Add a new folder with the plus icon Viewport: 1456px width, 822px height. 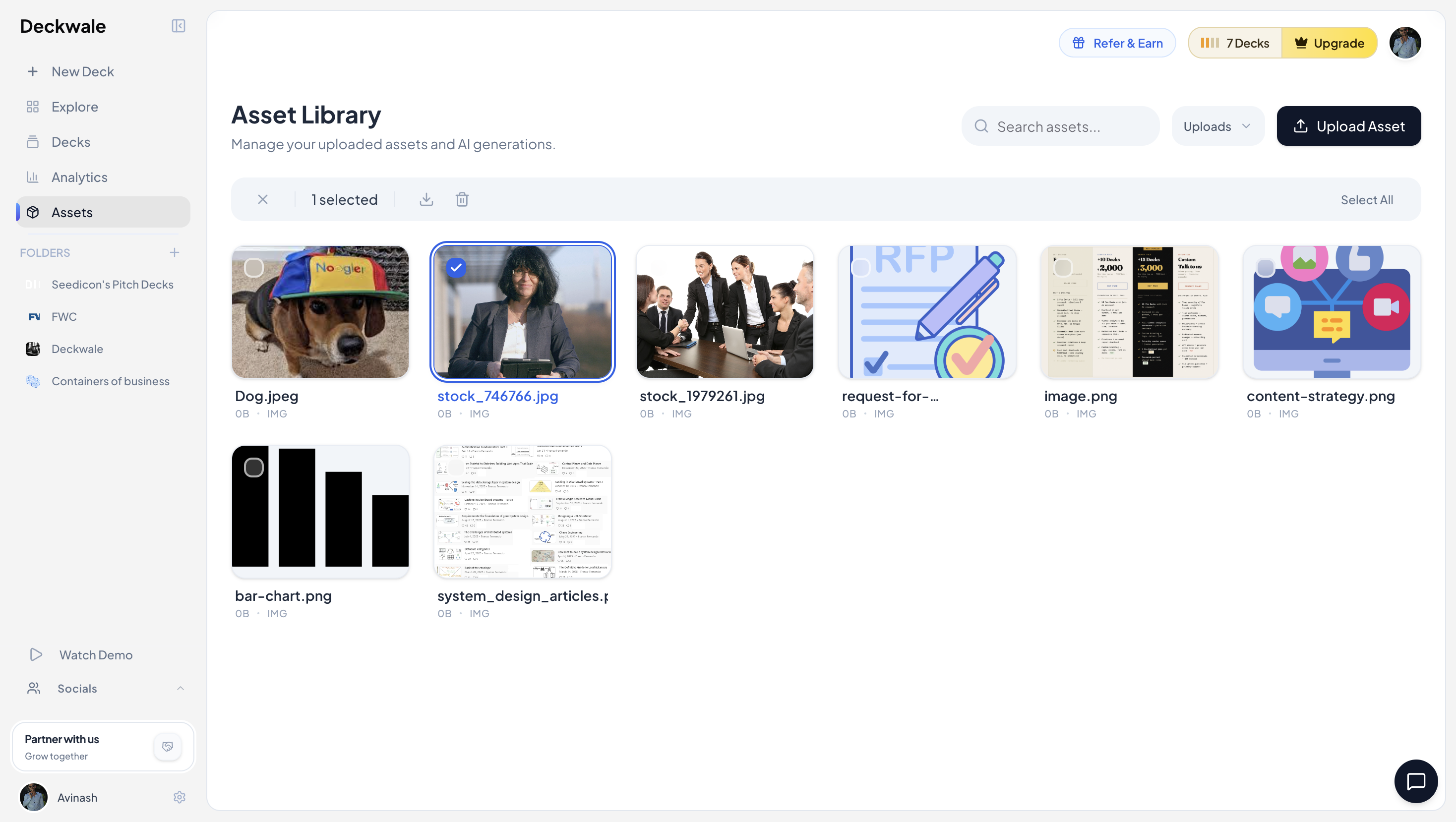tap(175, 252)
